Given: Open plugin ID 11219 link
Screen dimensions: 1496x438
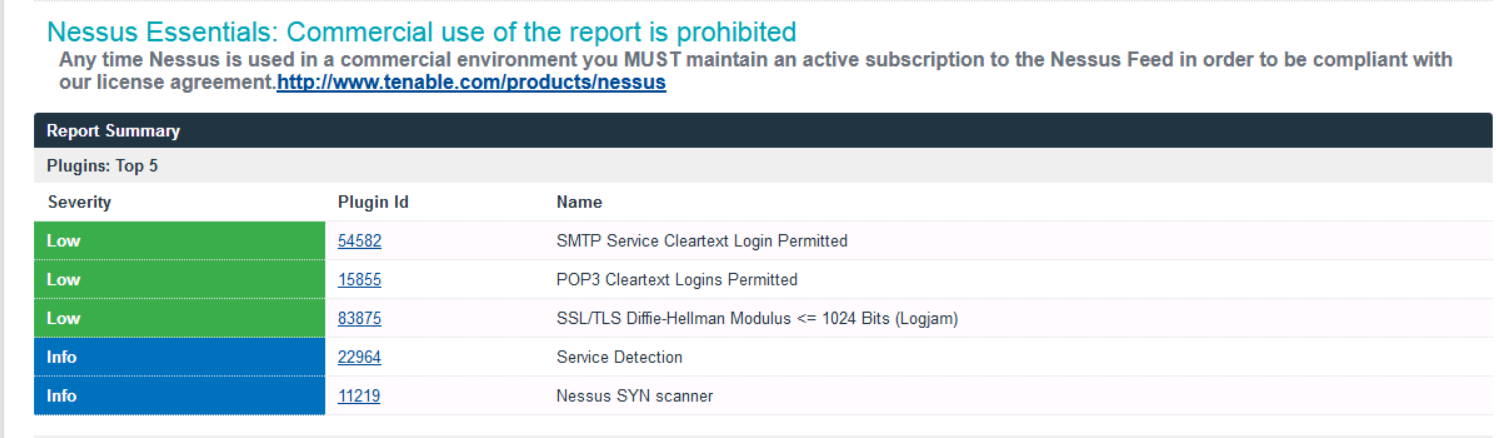Looking at the screenshot, I should (359, 396).
